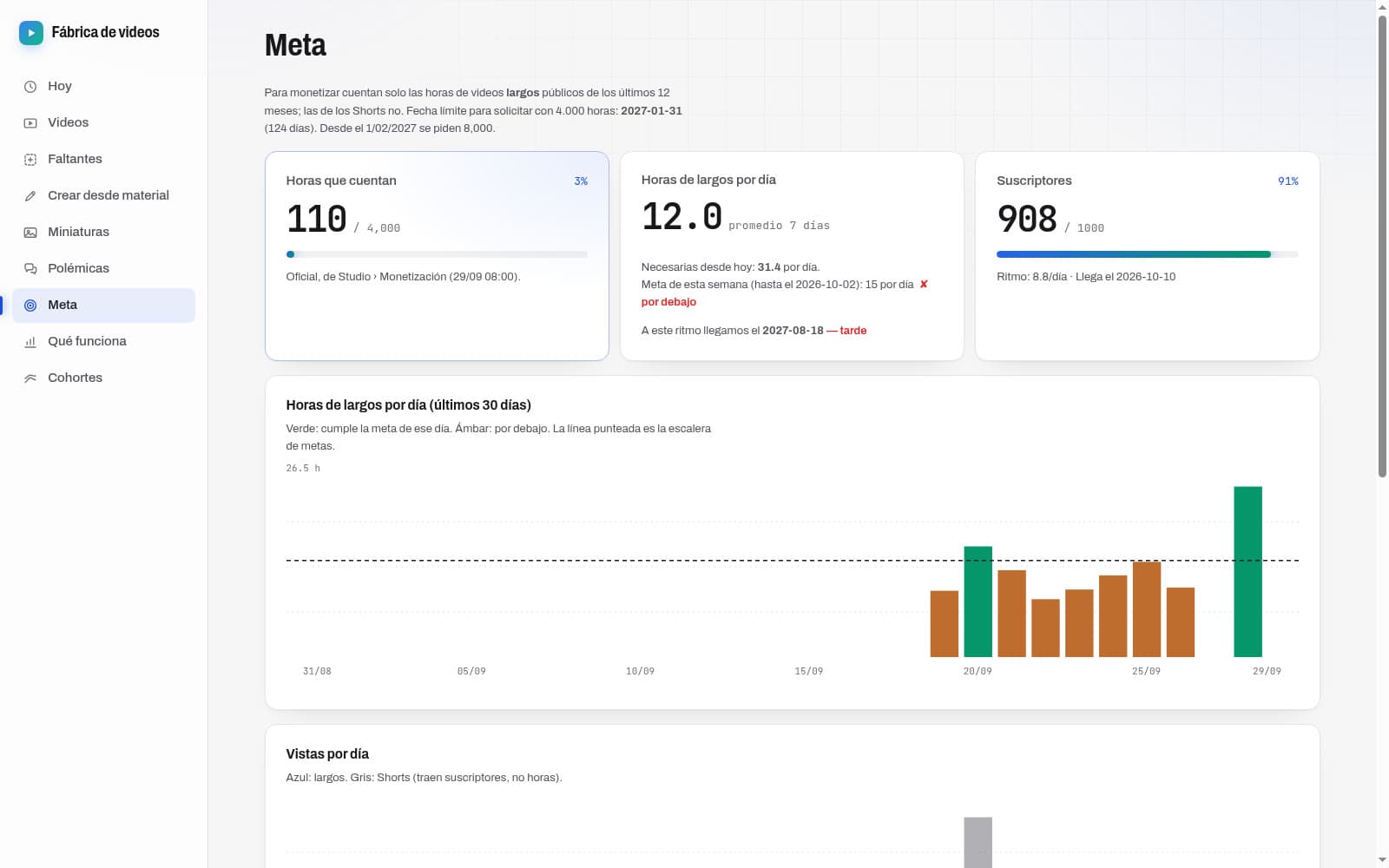This screenshot has height=868, width=1389.
Task: Go to Cohortes
Action: [x=103, y=378]
